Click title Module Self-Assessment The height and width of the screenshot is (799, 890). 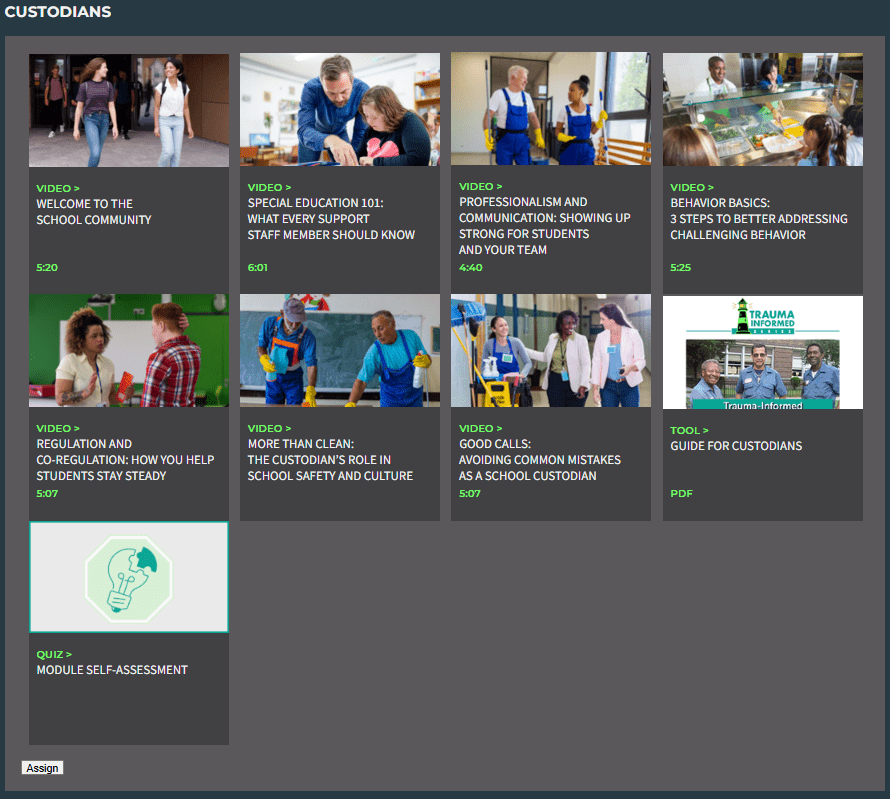click(x=112, y=670)
